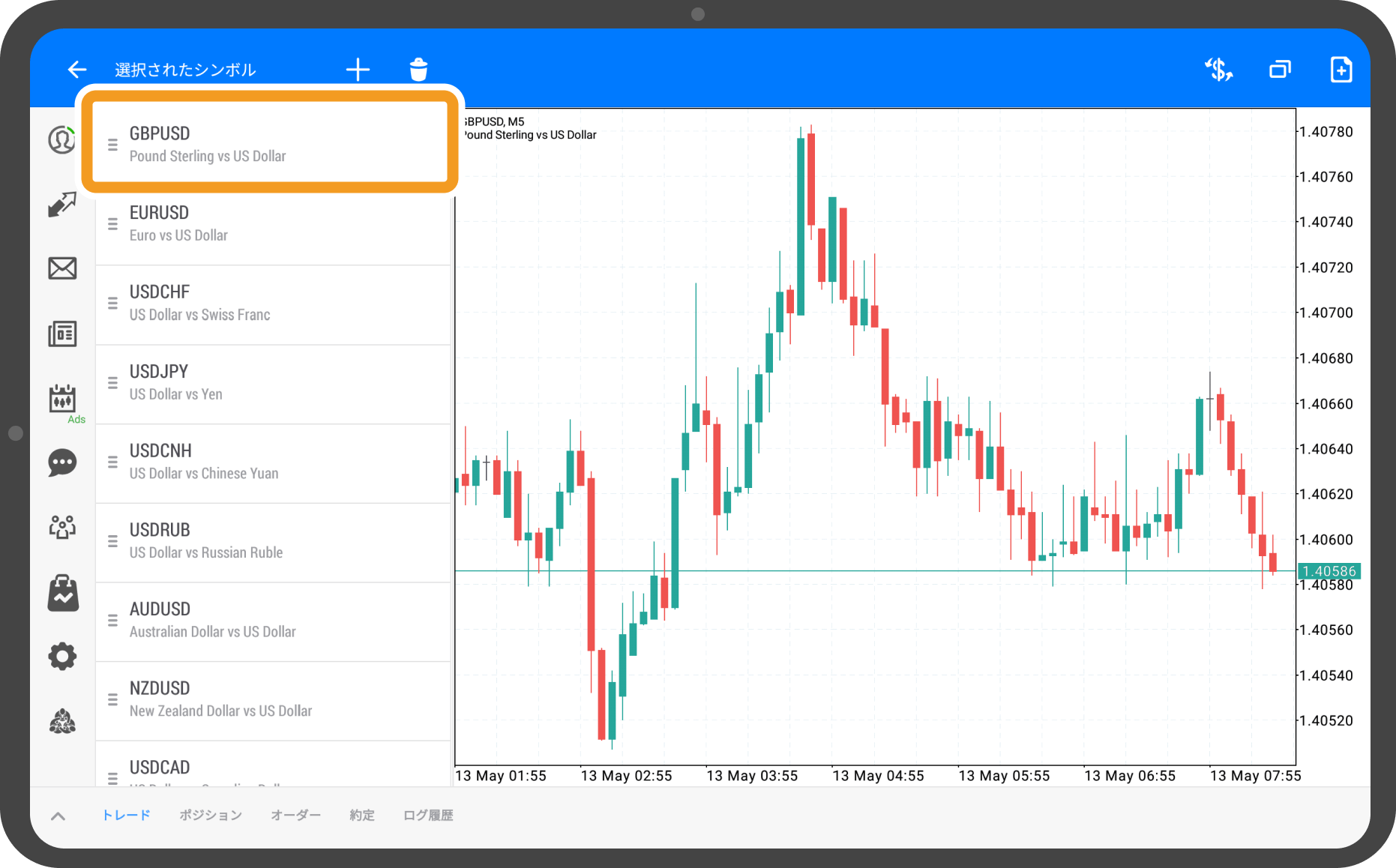
Task: Open the market shopping bag icon
Action: click(x=63, y=593)
